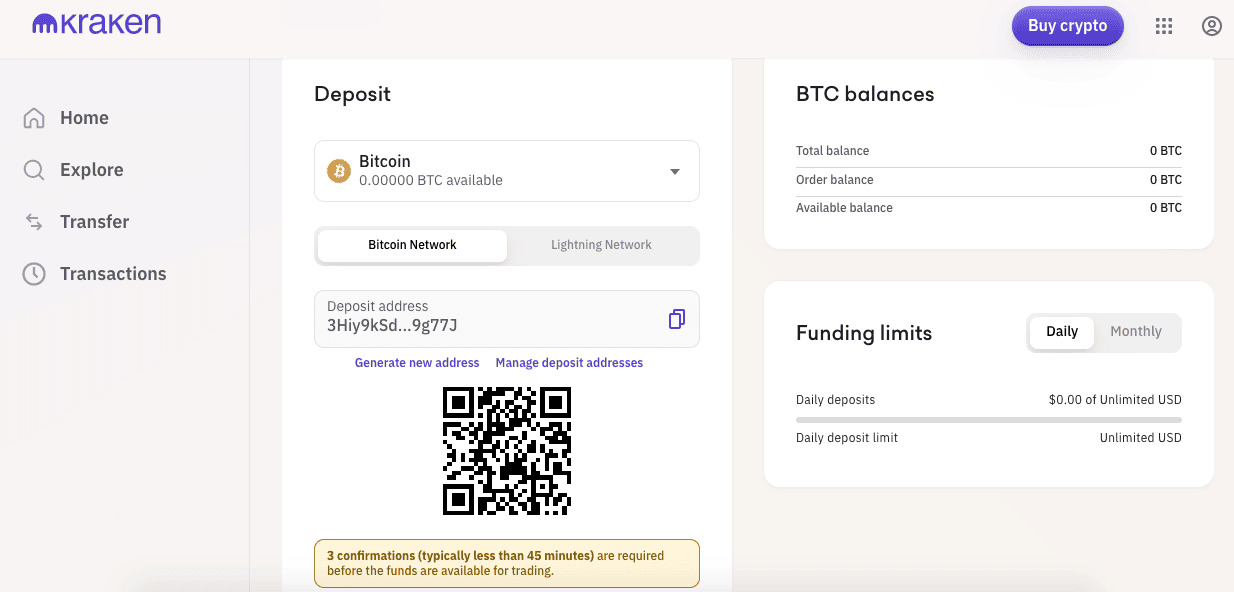View Transactions using the clock icon
This screenshot has height=592, width=1234.
click(32, 273)
